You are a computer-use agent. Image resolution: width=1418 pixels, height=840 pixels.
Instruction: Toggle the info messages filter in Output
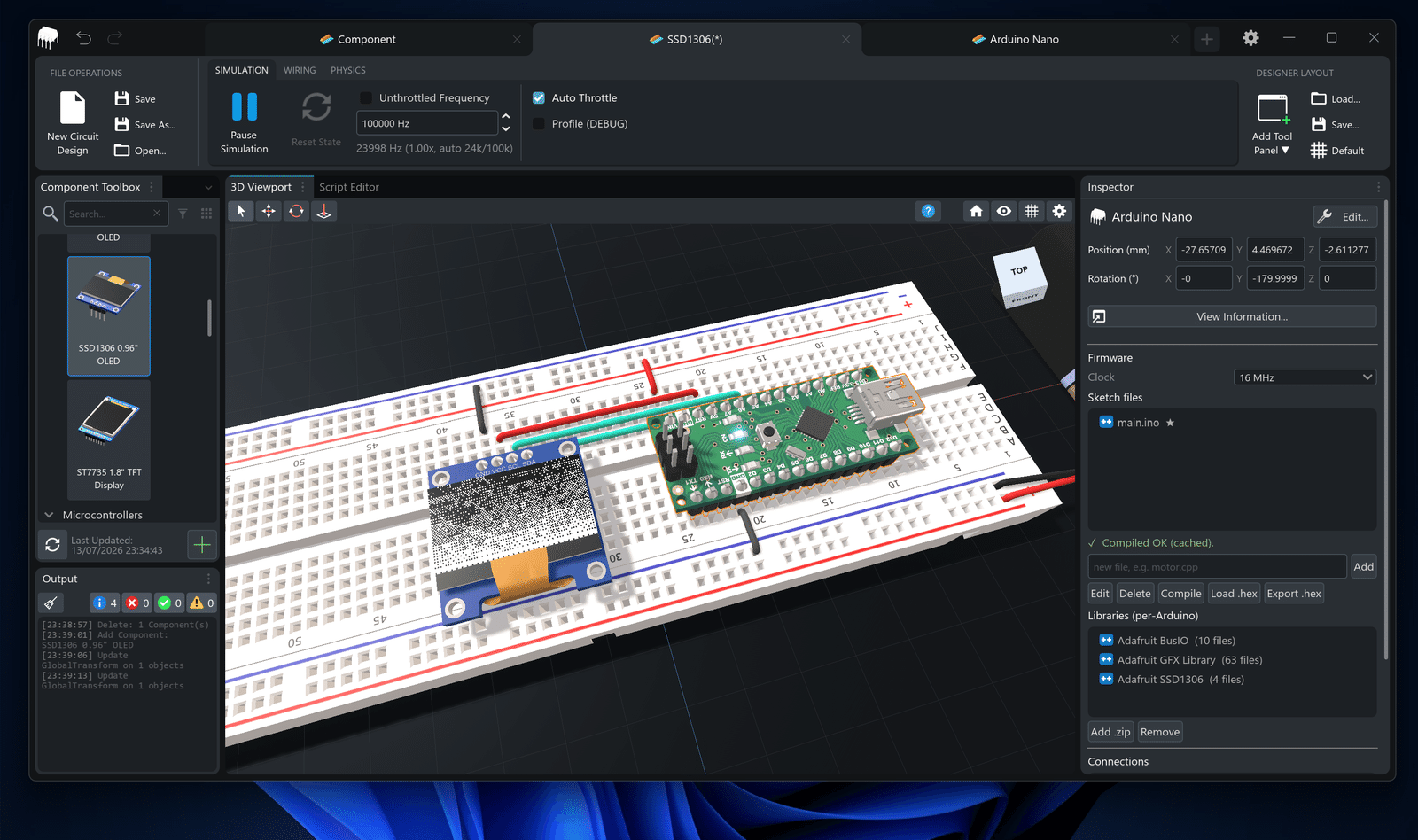[105, 603]
